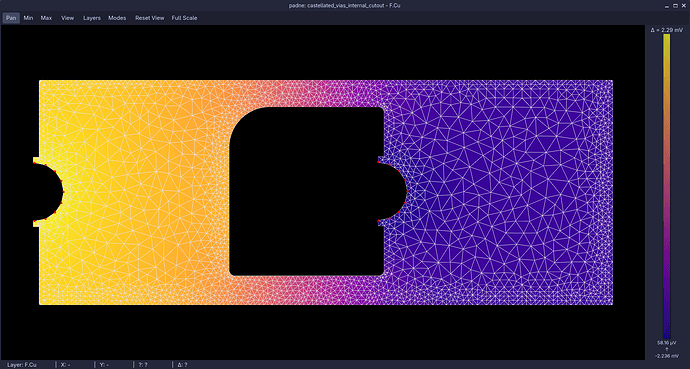This screenshot has height=369, width=690.
Task: Open the View menu
Action: coord(67,18)
